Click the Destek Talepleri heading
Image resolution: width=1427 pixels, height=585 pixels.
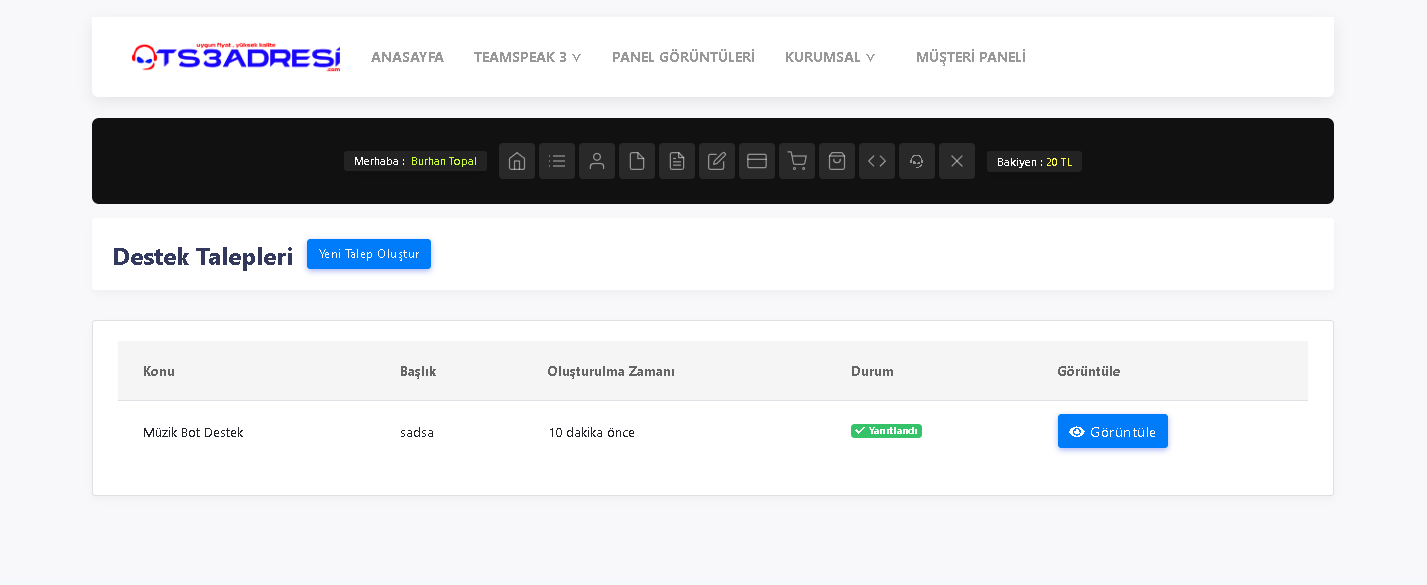202,256
